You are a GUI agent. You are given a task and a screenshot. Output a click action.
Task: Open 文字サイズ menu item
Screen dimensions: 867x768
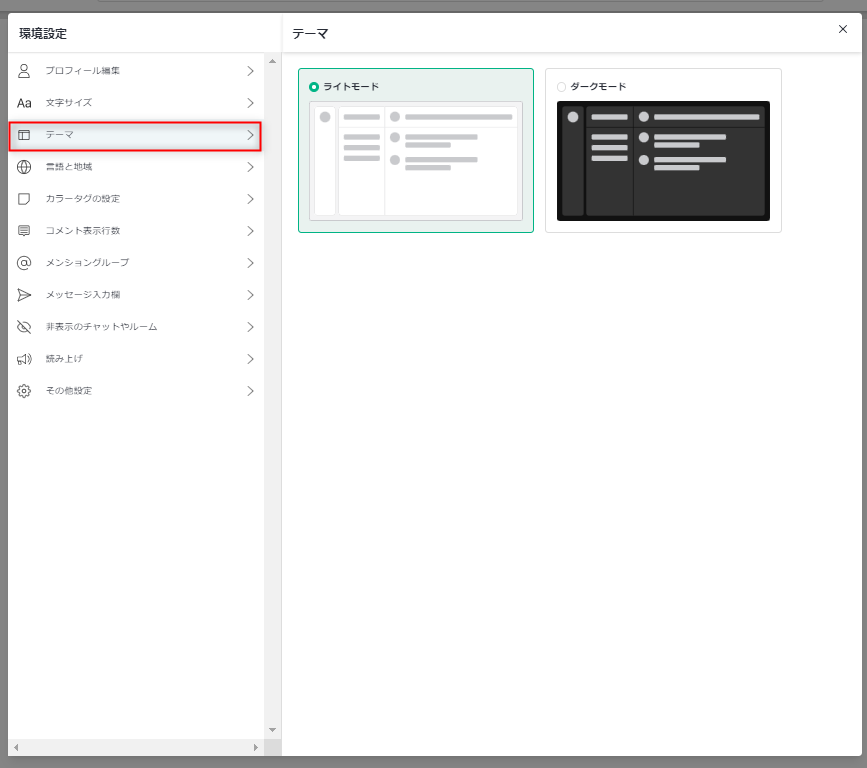[135, 103]
